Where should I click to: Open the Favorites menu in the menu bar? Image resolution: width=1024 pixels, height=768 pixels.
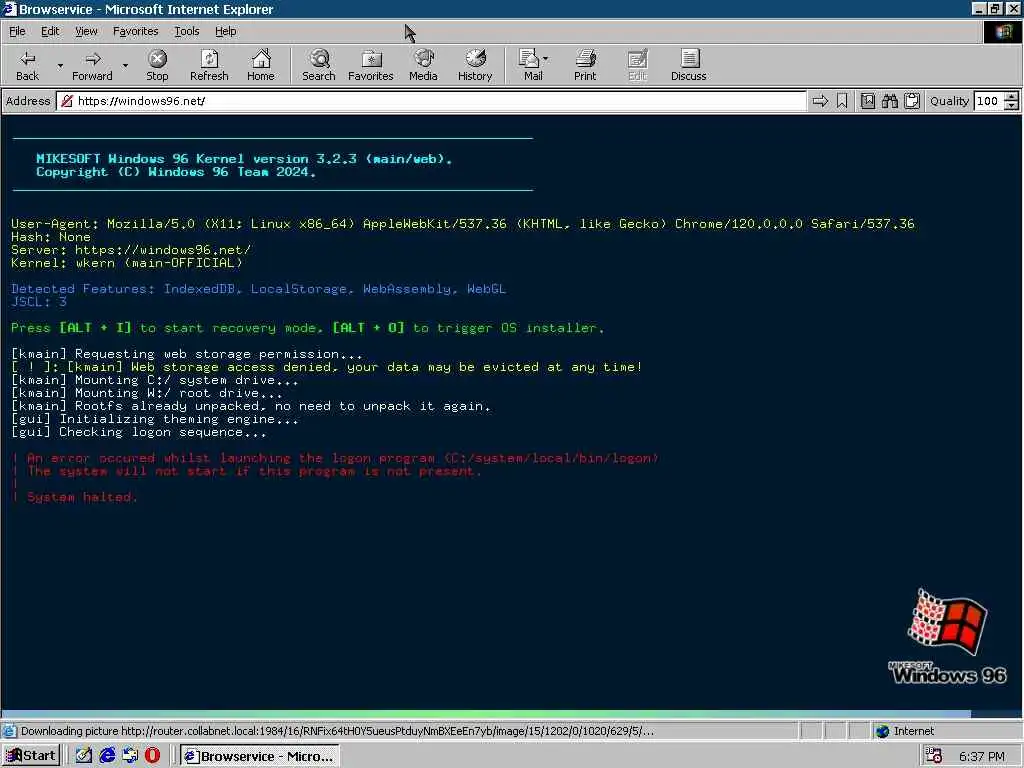pos(135,31)
